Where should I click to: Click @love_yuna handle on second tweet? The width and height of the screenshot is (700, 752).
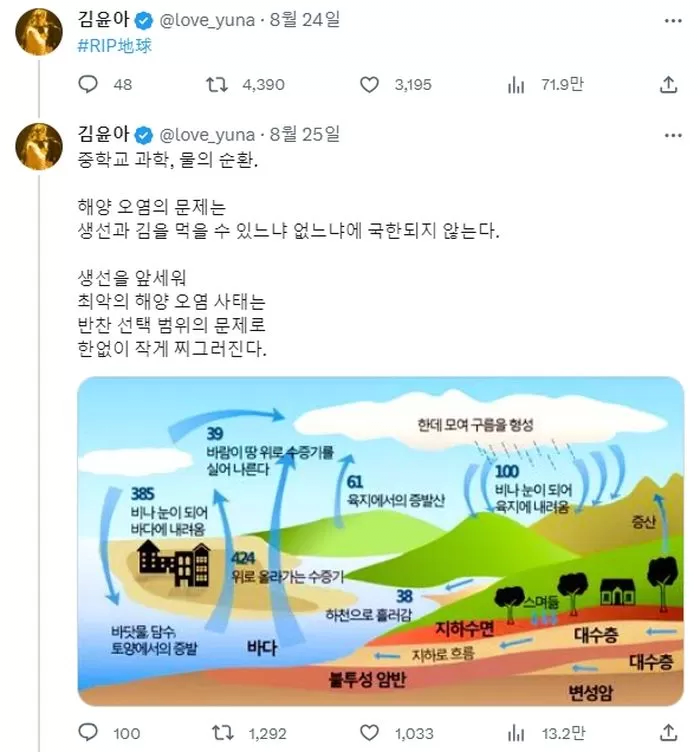(207, 135)
